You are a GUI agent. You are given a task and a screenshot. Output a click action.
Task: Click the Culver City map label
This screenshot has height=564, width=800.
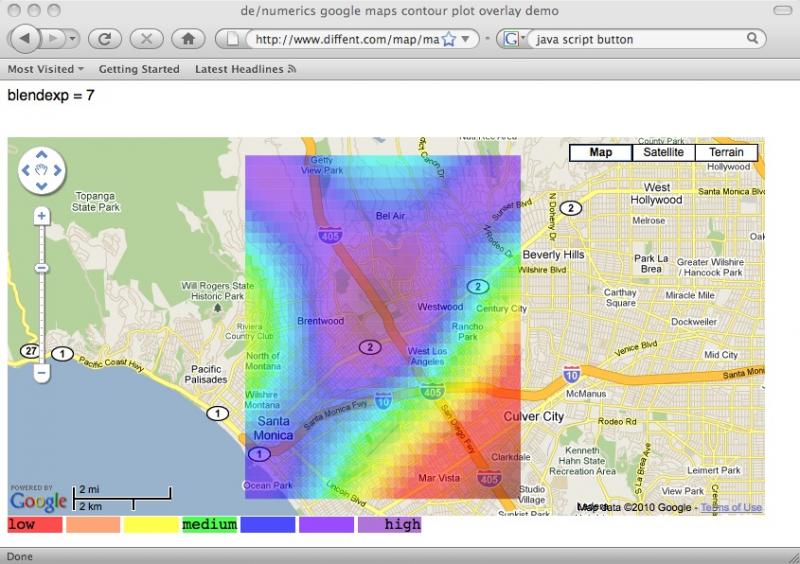pyautogui.click(x=534, y=416)
